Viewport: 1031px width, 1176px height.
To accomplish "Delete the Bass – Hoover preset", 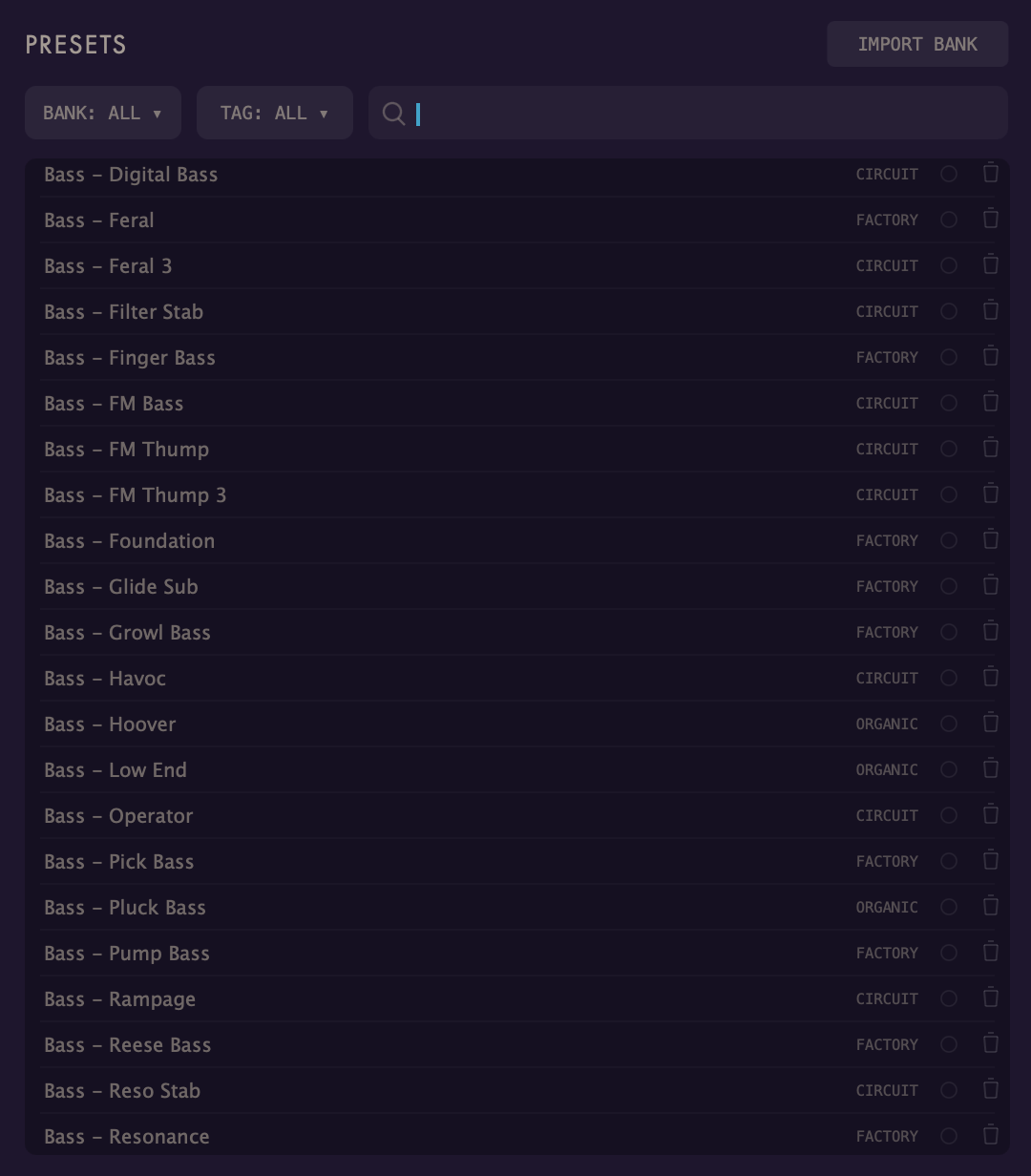I will pos(991,723).
